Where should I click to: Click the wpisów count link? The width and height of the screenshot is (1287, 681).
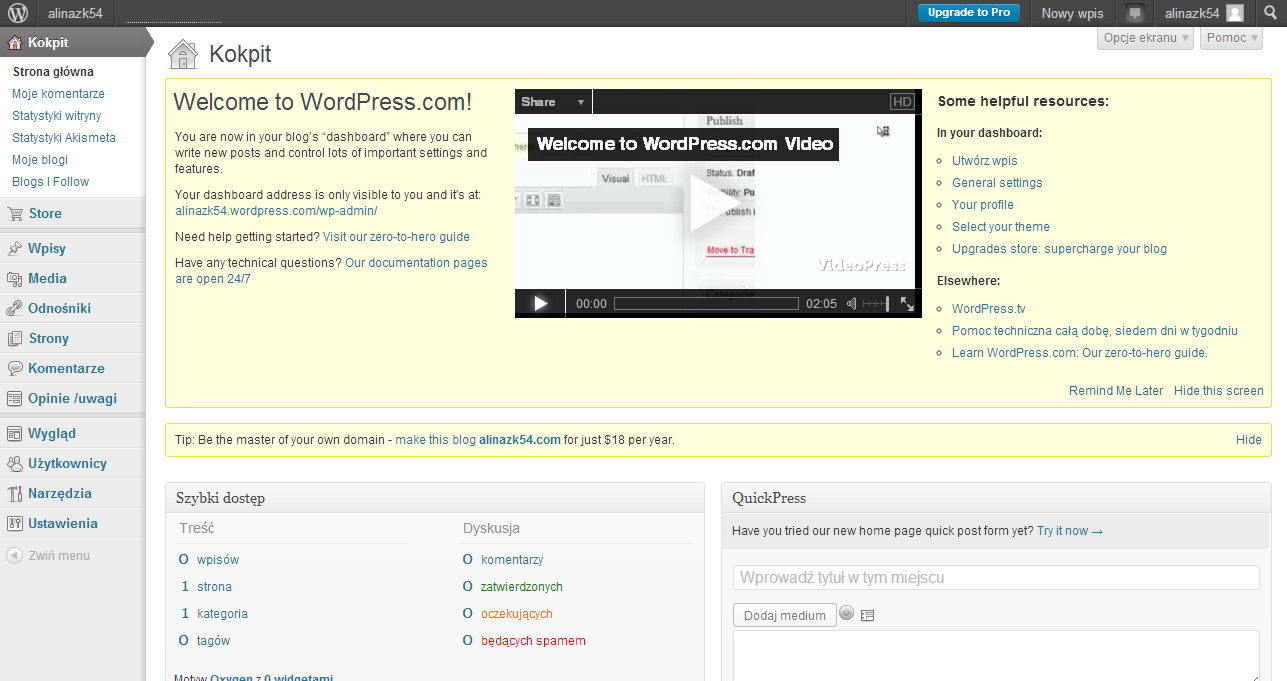tap(218, 560)
